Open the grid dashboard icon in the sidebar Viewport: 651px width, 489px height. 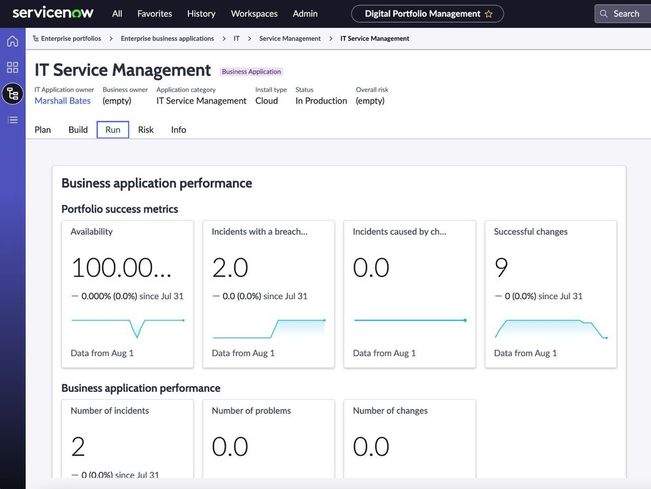[12, 67]
